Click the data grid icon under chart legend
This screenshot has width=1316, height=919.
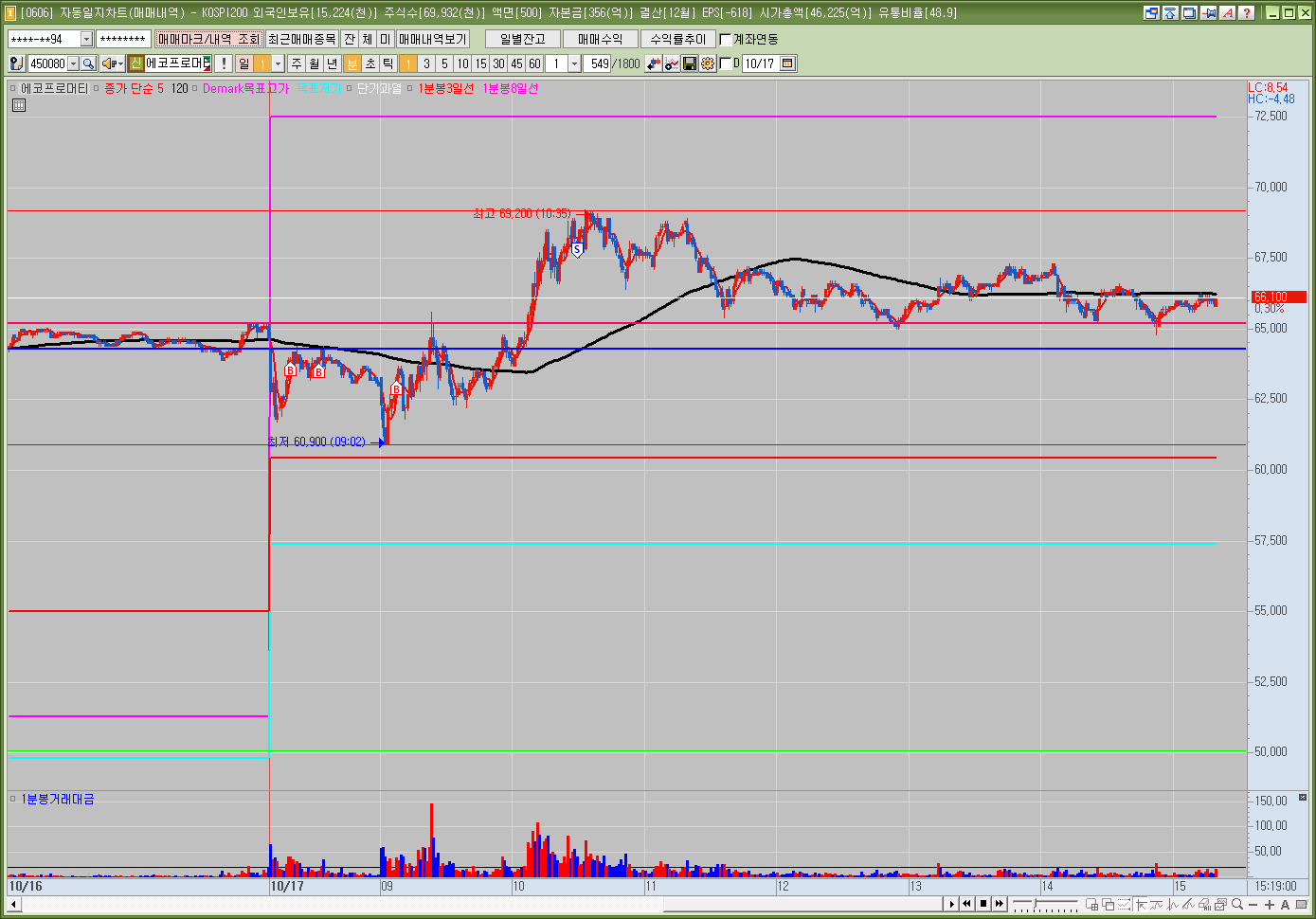pyautogui.click(x=19, y=105)
